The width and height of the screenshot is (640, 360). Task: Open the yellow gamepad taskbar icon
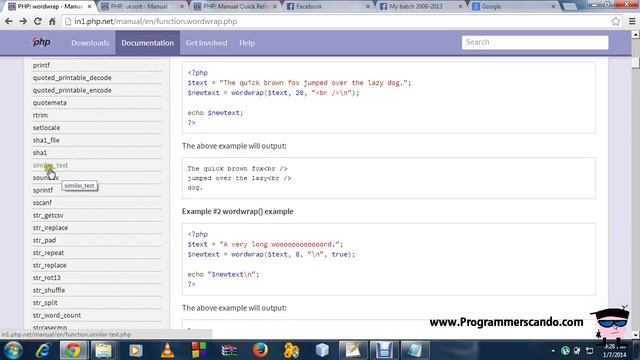click(291, 350)
